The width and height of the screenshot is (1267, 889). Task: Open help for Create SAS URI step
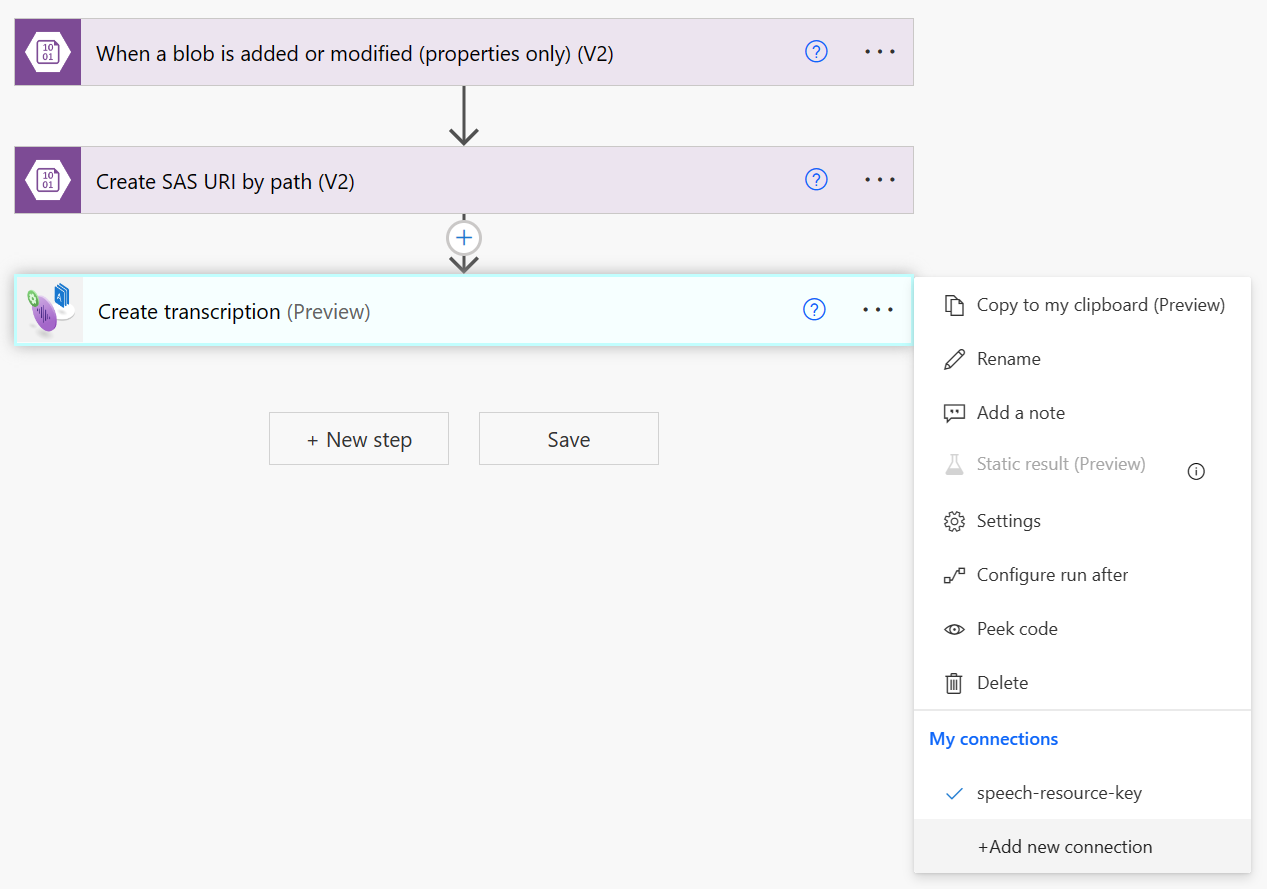click(x=816, y=180)
